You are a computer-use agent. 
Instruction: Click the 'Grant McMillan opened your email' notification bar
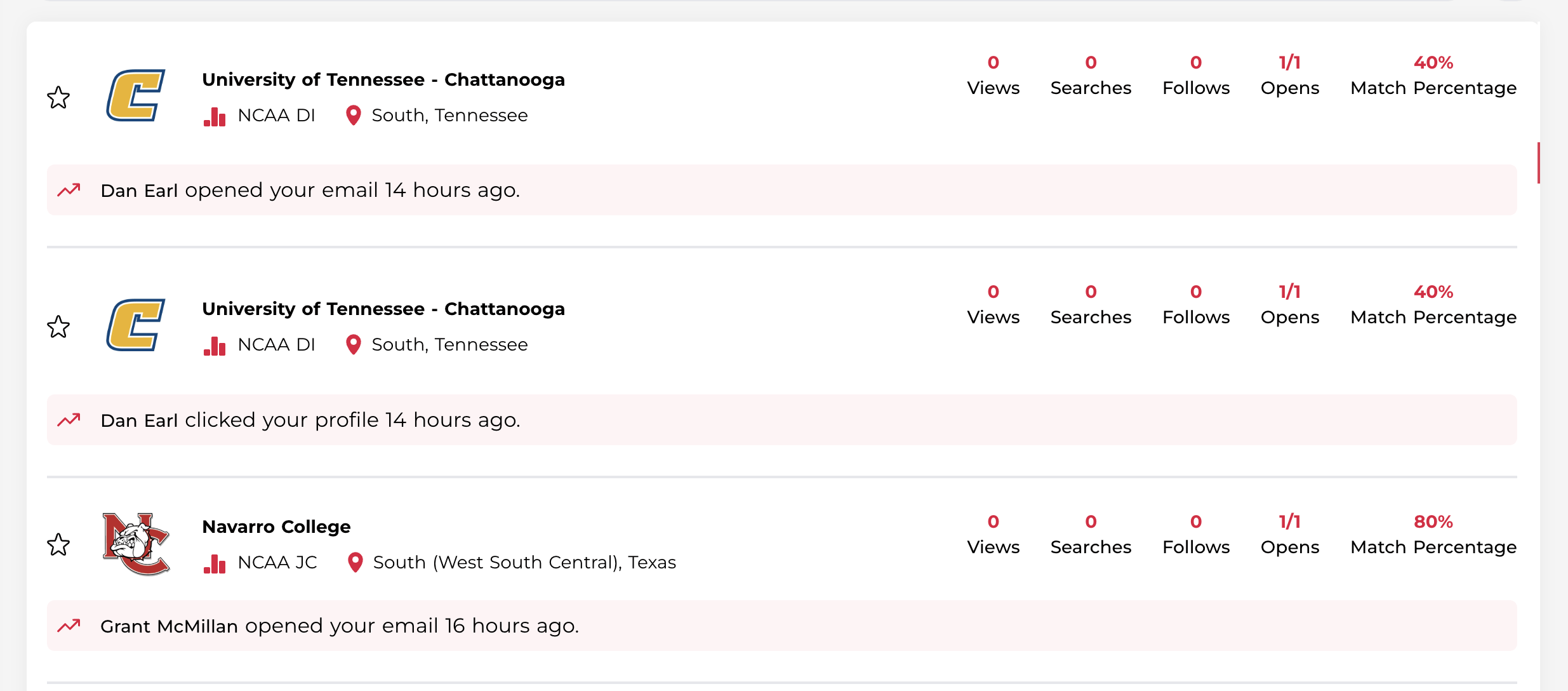781,626
